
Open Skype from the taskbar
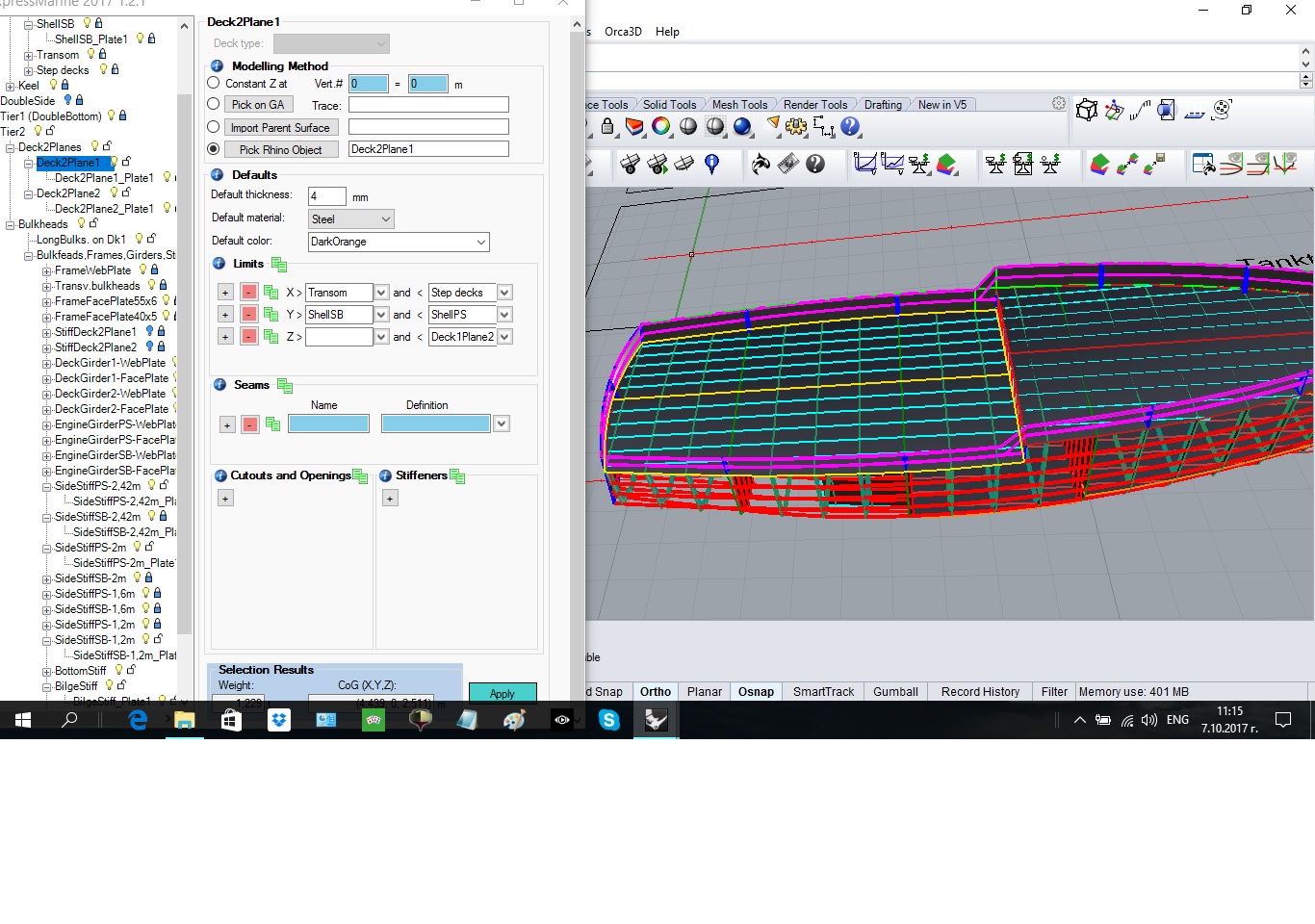pyautogui.click(x=609, y=720)
